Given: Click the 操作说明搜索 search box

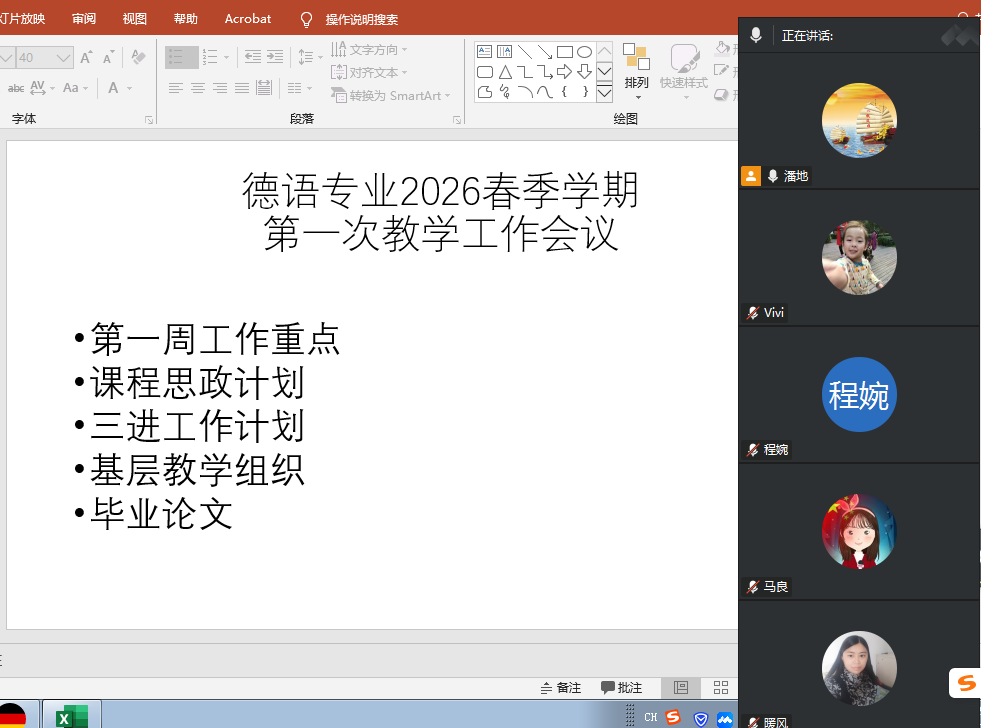Looking at the screenshot, I should coord(361,19).
